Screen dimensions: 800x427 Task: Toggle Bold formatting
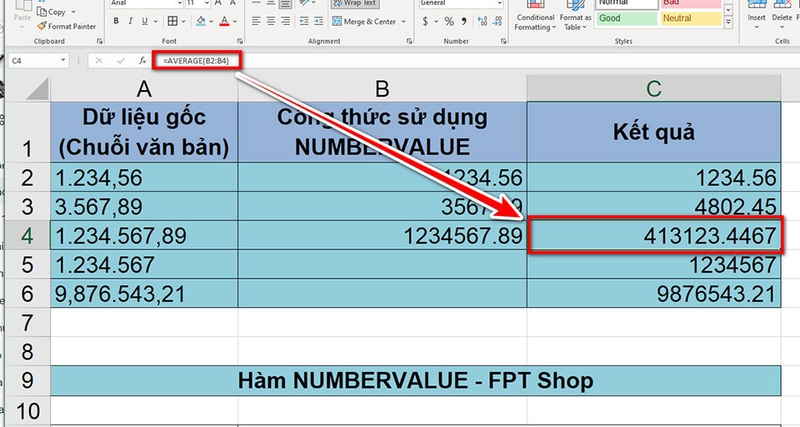(x=116, y=21)
